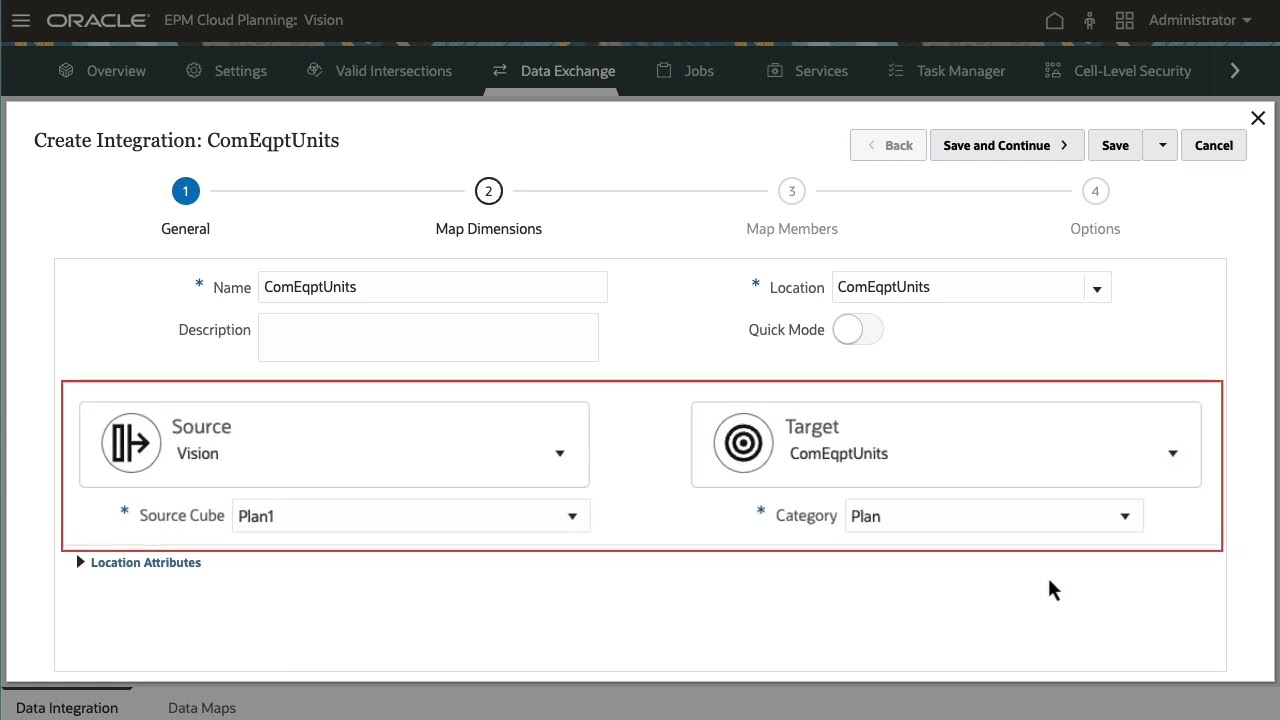Open the Services tab
Viewport: 1280px width, 720px height.
[821, 71]
